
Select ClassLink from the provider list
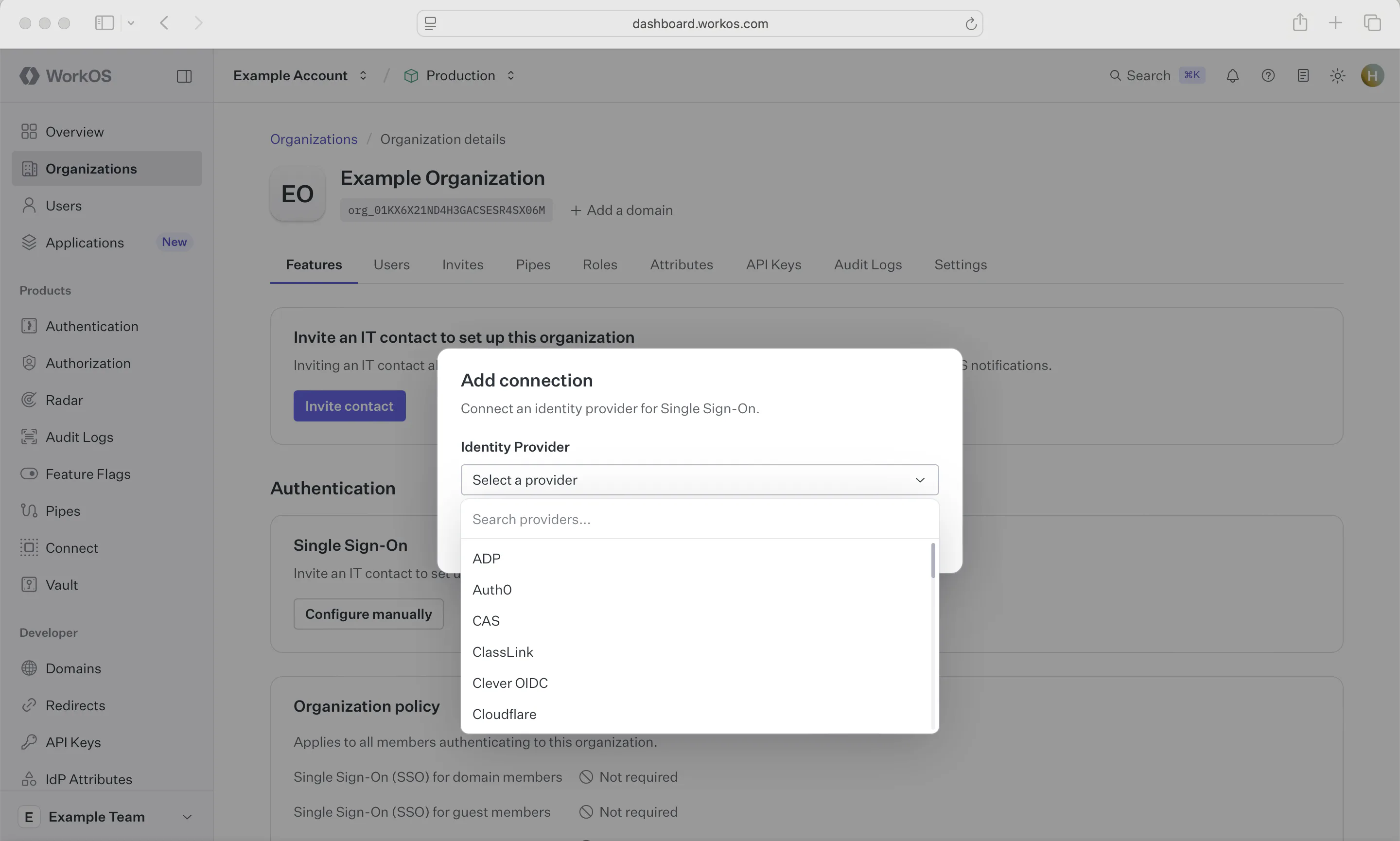point(696,652)
